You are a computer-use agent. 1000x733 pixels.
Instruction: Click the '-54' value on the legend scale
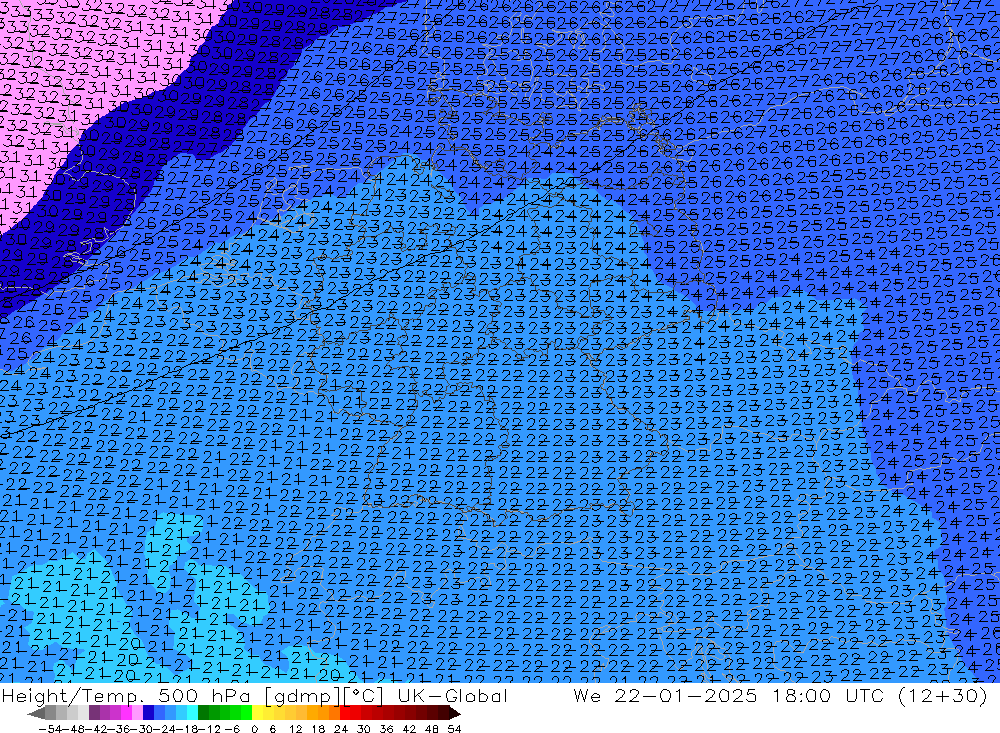click(x=50, y=729)
